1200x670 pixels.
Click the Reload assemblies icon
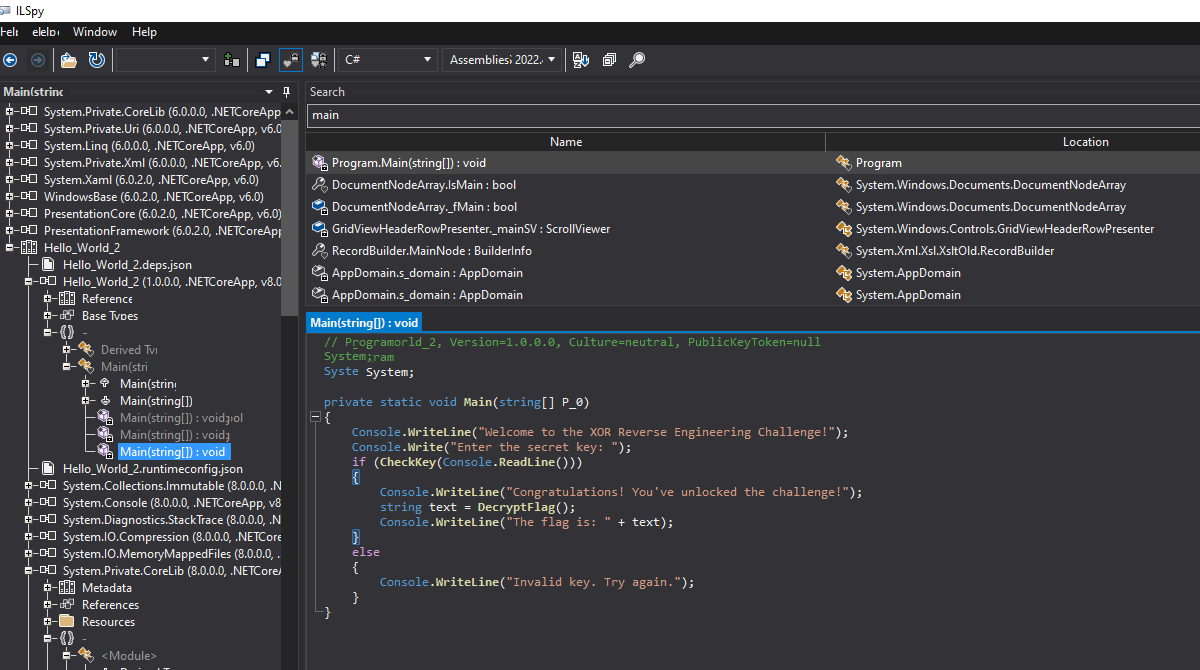coord(96,60)
